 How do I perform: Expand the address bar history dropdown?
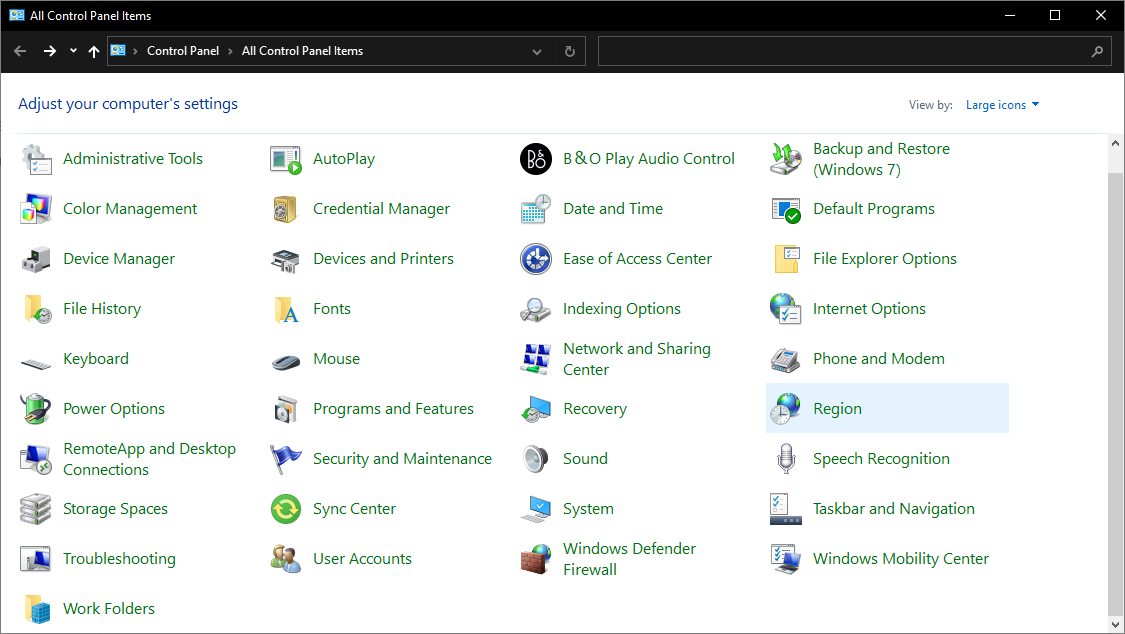[x=537, y=51]
